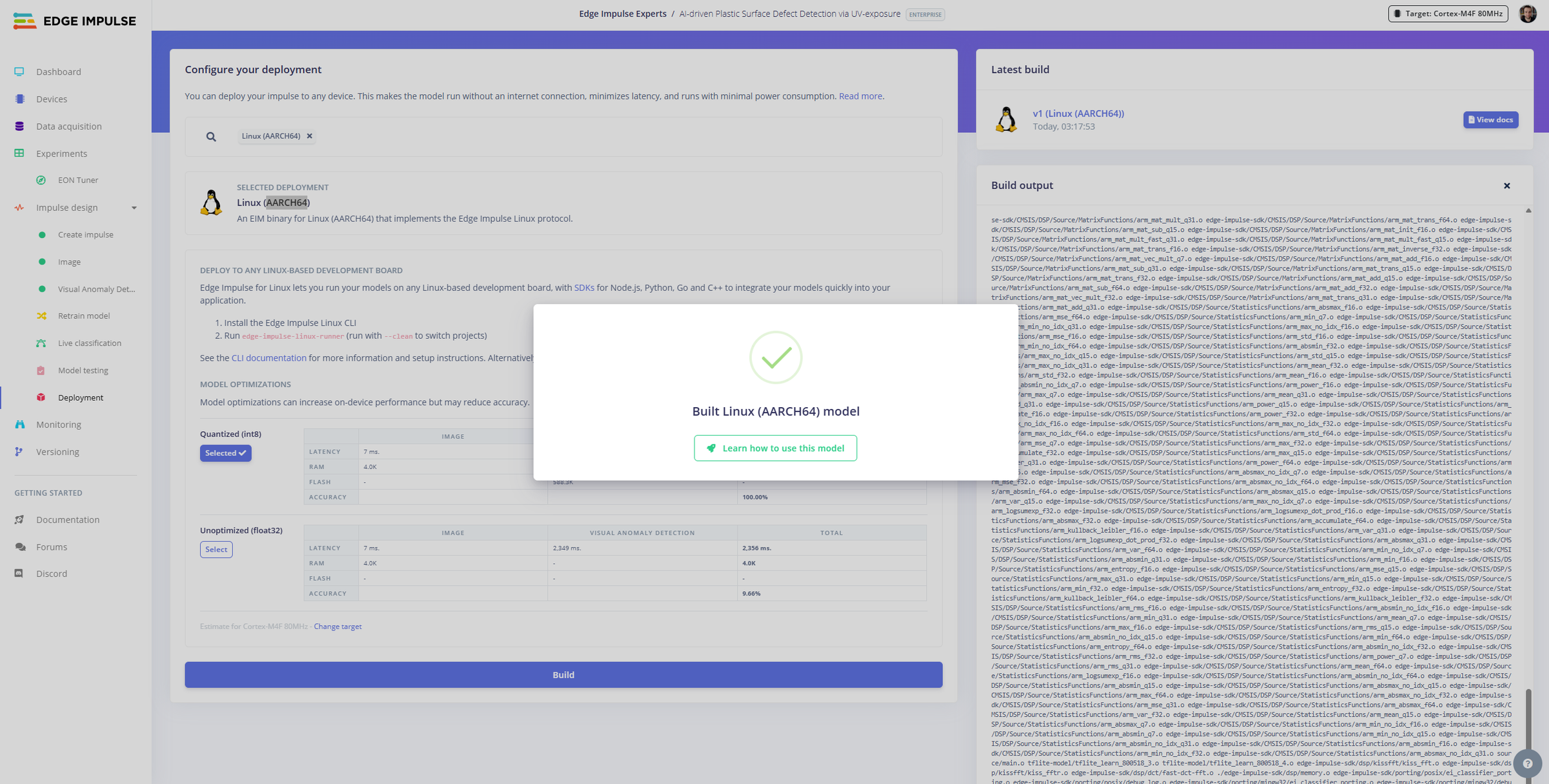
Task: Go to Data acquisition
Action: pos(69,126)
